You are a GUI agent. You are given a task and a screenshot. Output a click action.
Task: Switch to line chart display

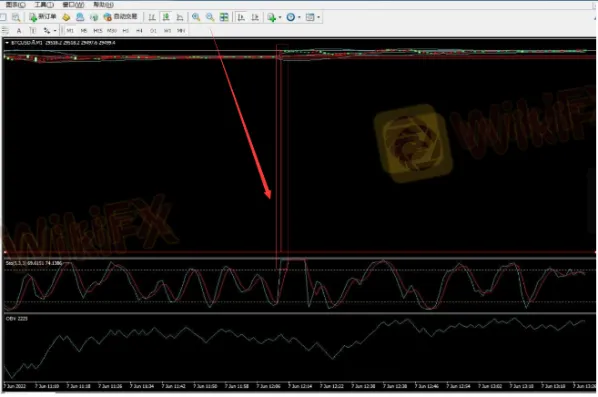click(x=180, y=17)
